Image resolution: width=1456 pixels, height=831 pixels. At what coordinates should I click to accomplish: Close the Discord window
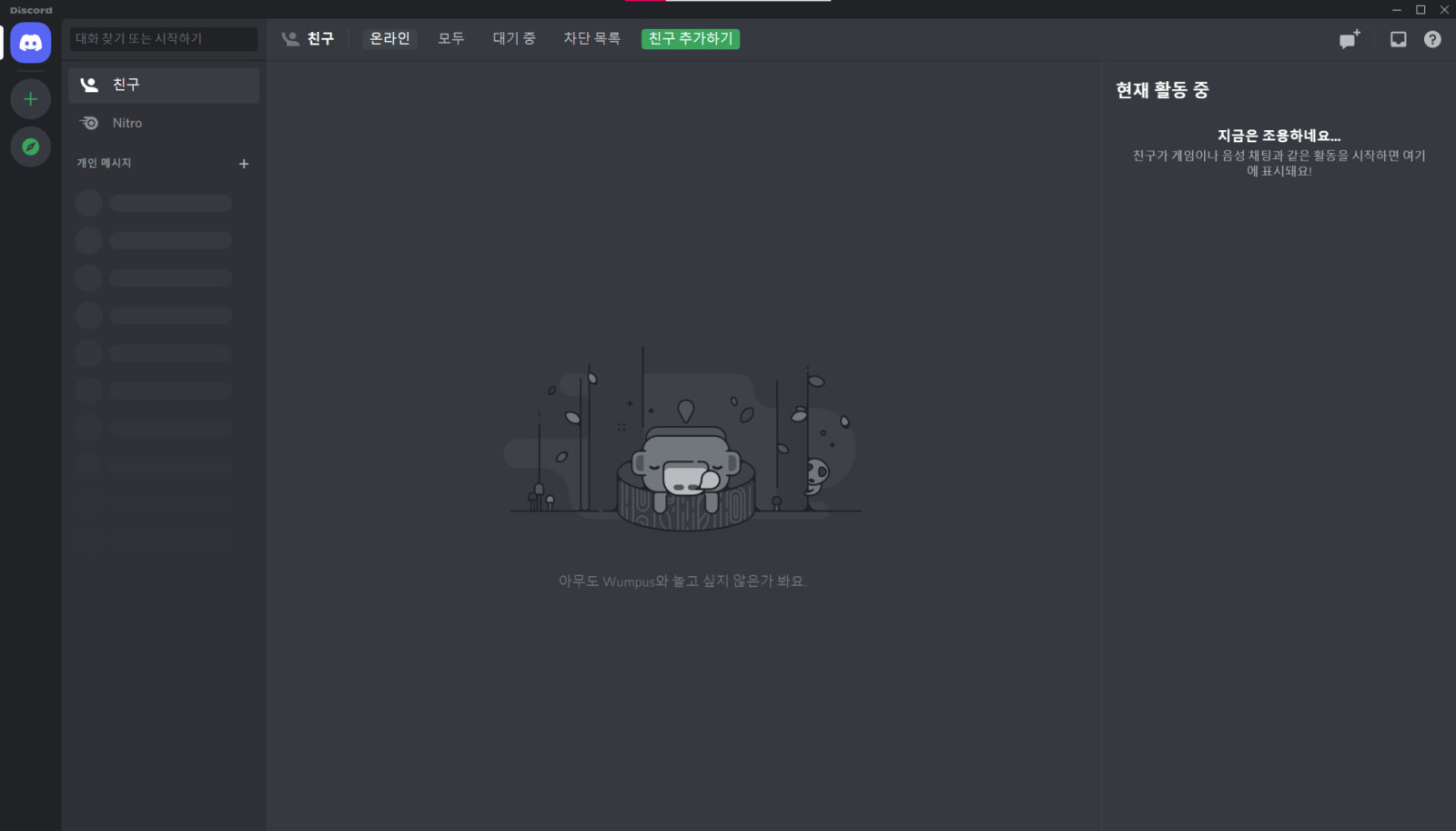point(1444,10)
